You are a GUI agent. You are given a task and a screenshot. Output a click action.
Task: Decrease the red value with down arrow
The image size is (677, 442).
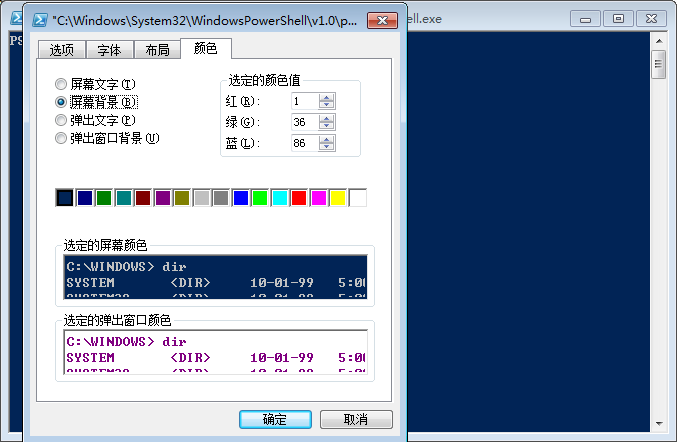click(326, 105)
